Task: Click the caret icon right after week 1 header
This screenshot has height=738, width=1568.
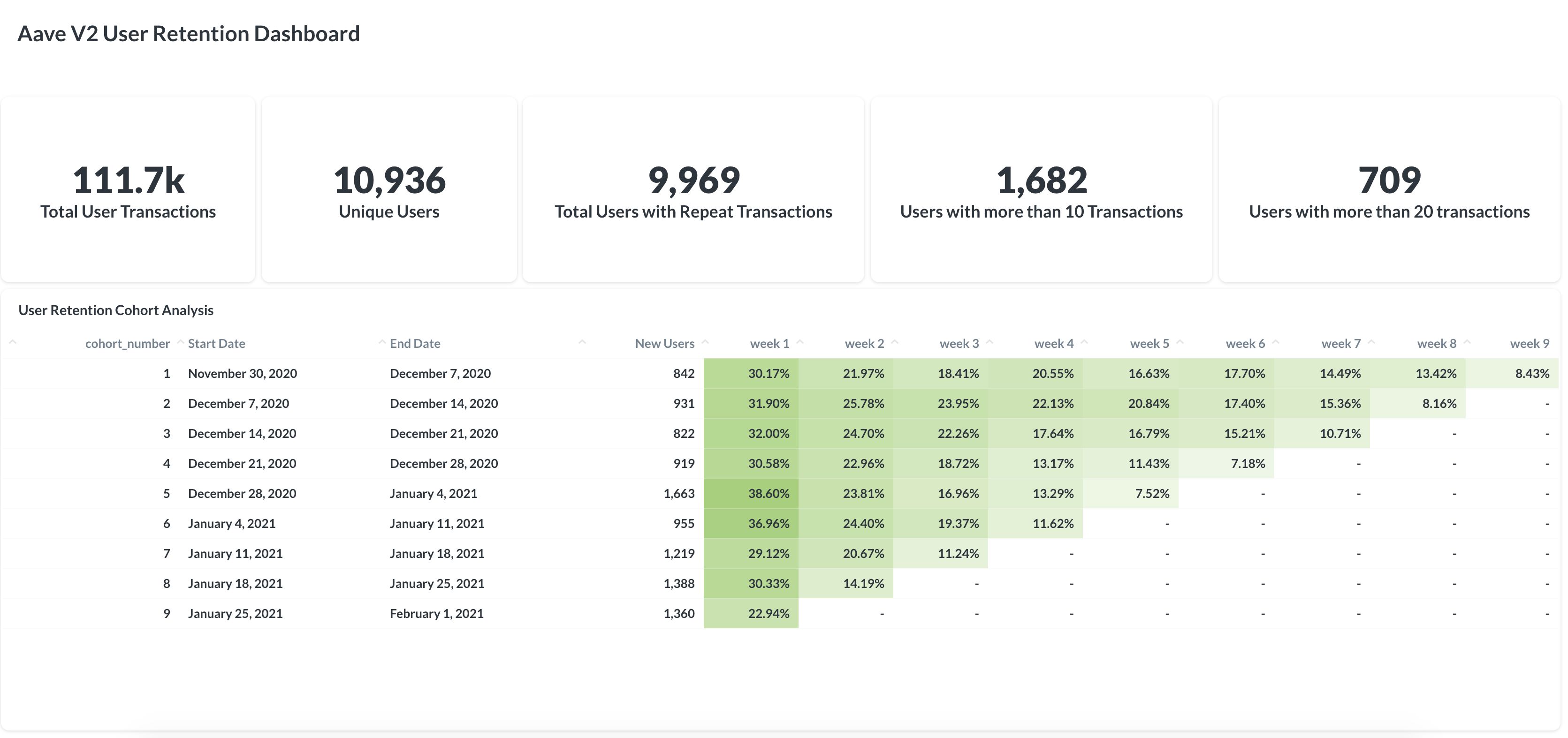Action: [800, 343]
